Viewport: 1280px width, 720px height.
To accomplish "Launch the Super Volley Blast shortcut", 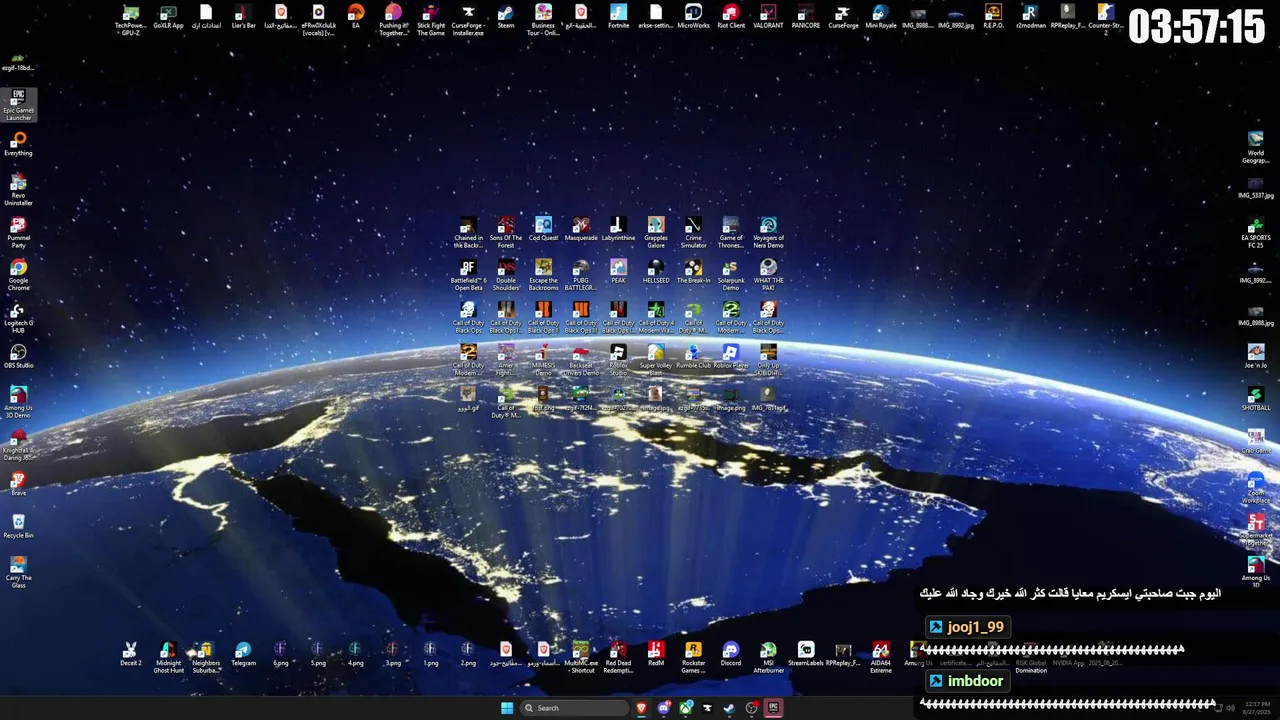I will click(x=656, y=359).
